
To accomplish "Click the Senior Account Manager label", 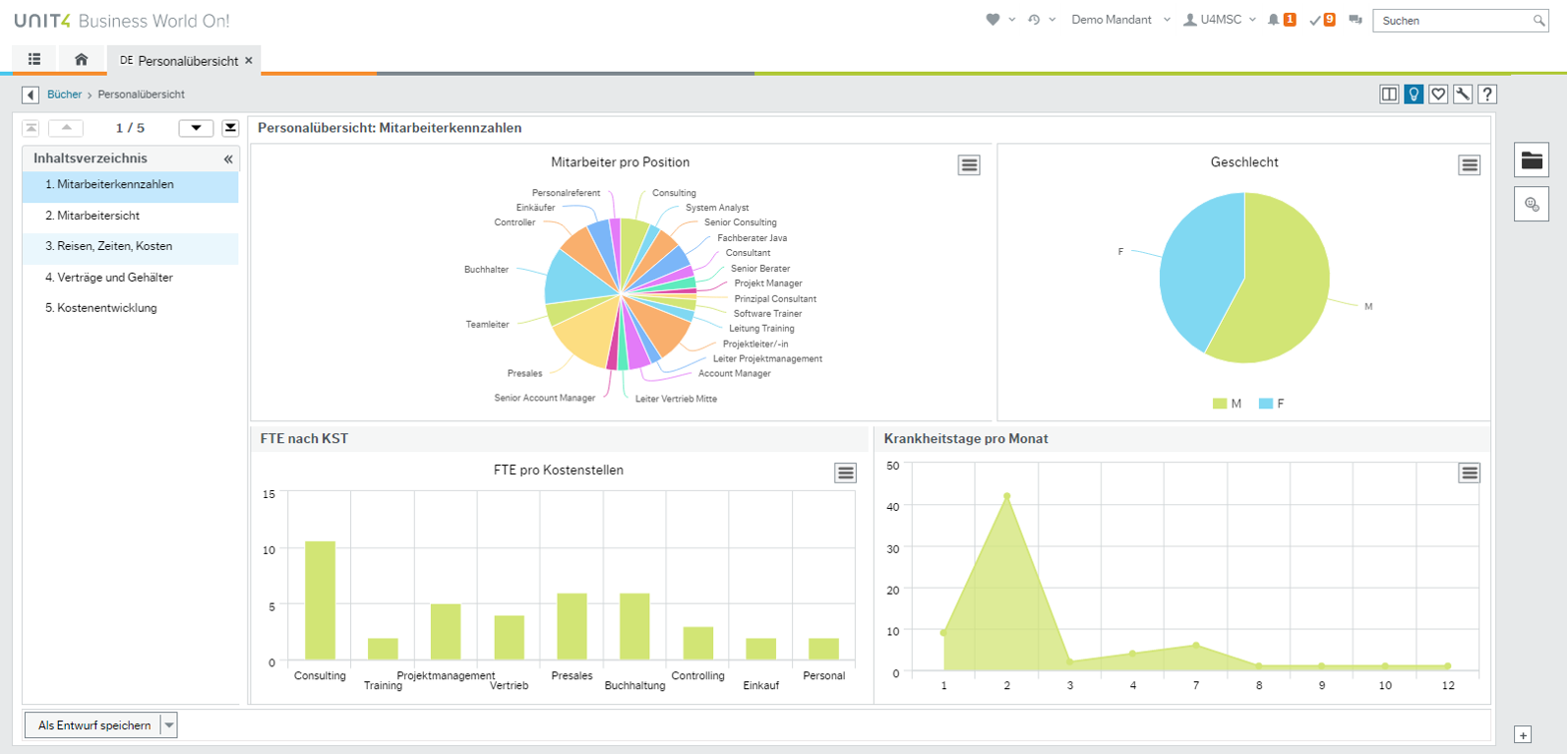I will pyautogui.click(x=545, y=399).
